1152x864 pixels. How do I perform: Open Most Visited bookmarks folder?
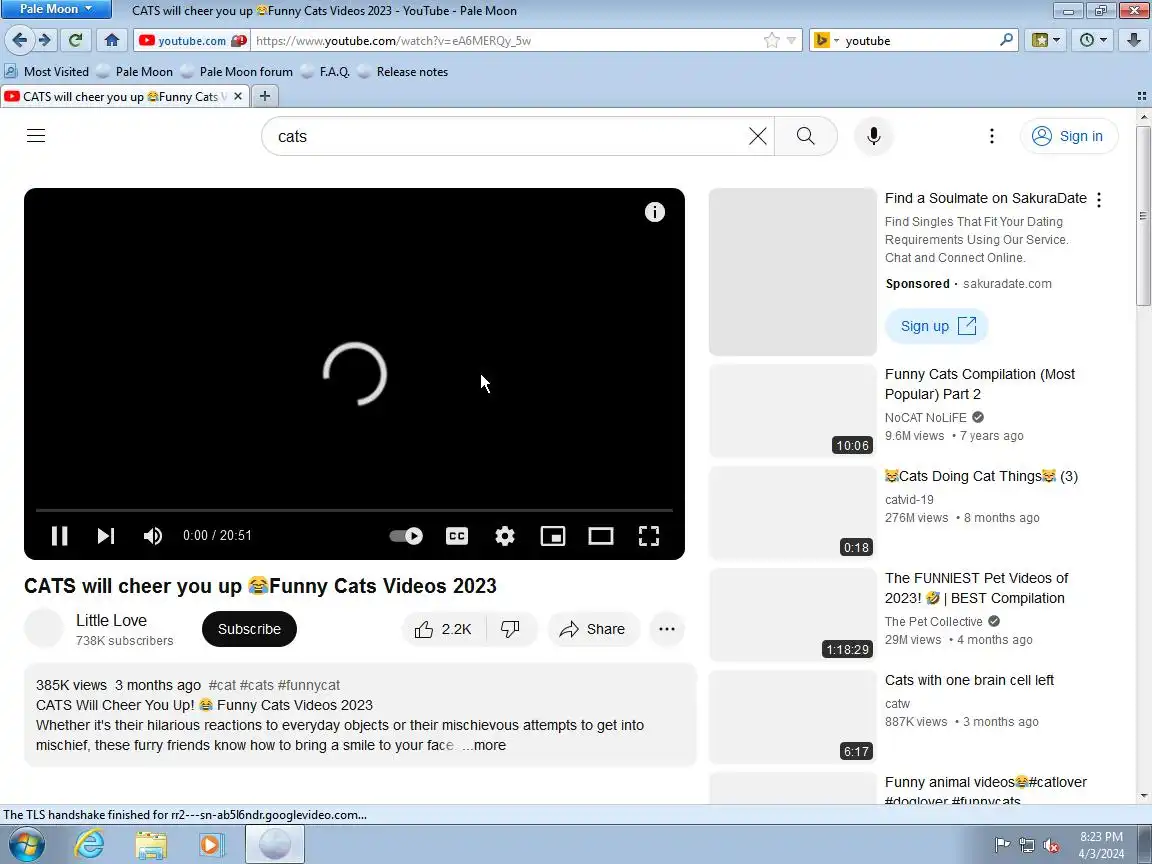(x=46, y=71)
